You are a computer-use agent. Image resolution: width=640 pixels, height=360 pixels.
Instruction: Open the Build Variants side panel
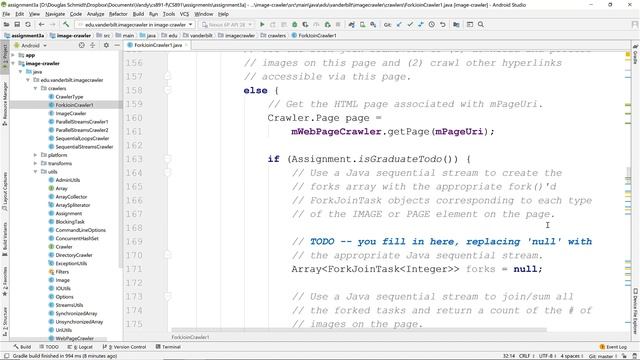tap(4, 239)
